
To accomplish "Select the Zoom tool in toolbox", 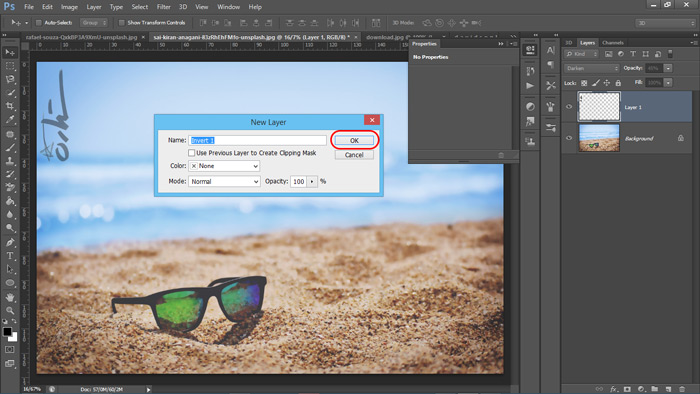I will (10, 310).
